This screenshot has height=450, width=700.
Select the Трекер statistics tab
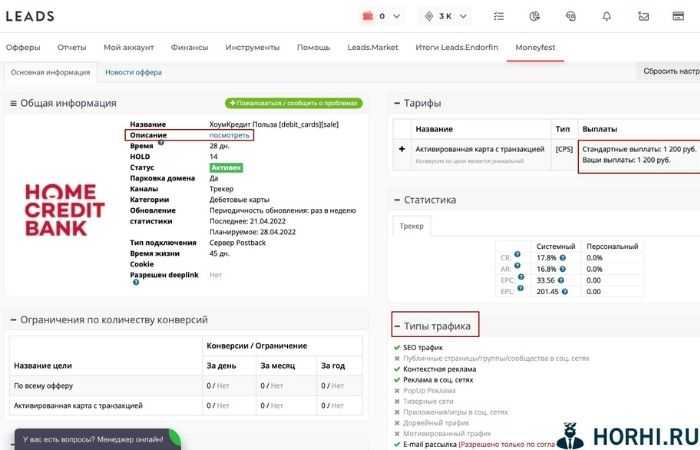pyautogui.click(x=412, y=226)
